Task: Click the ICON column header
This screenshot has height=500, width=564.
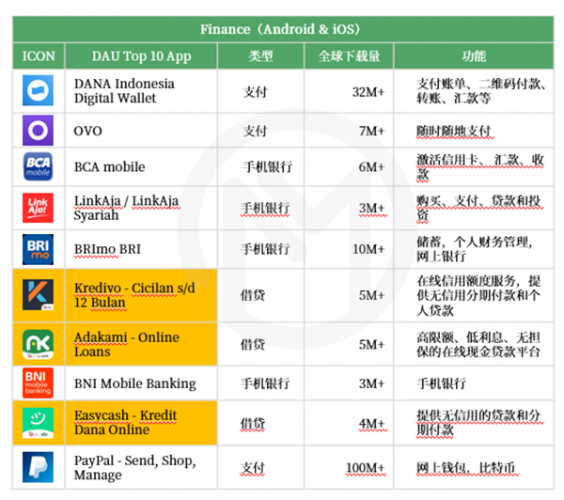Action: coord(38,56)
